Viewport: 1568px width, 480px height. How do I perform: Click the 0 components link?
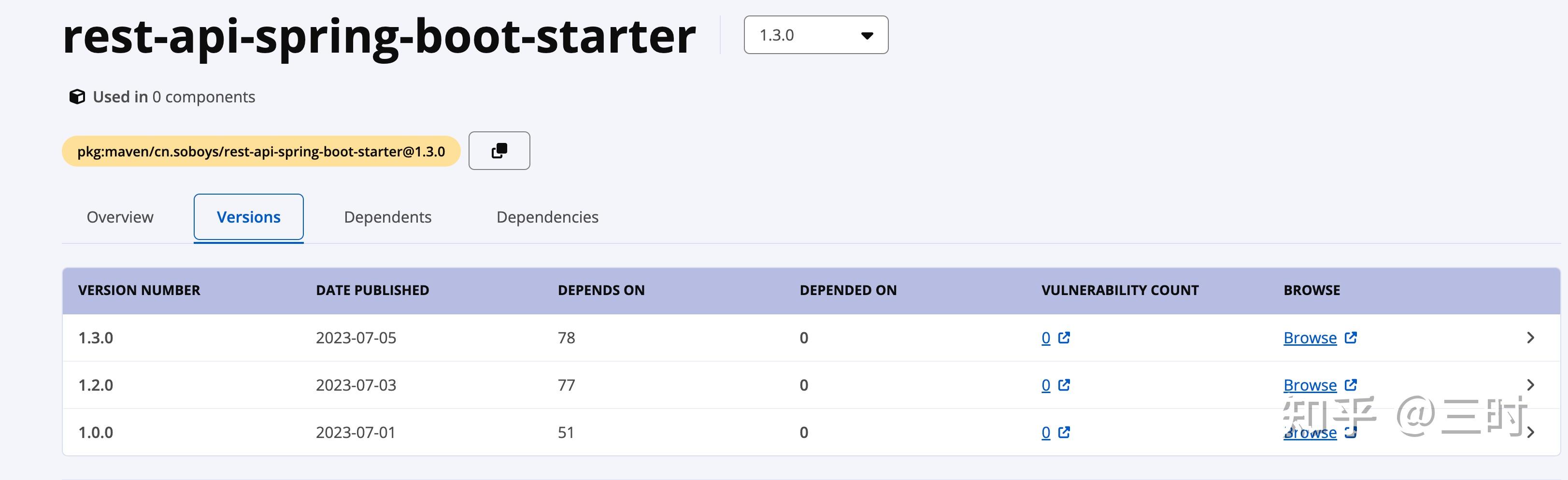pyautogui.click(x=203, y=96)
